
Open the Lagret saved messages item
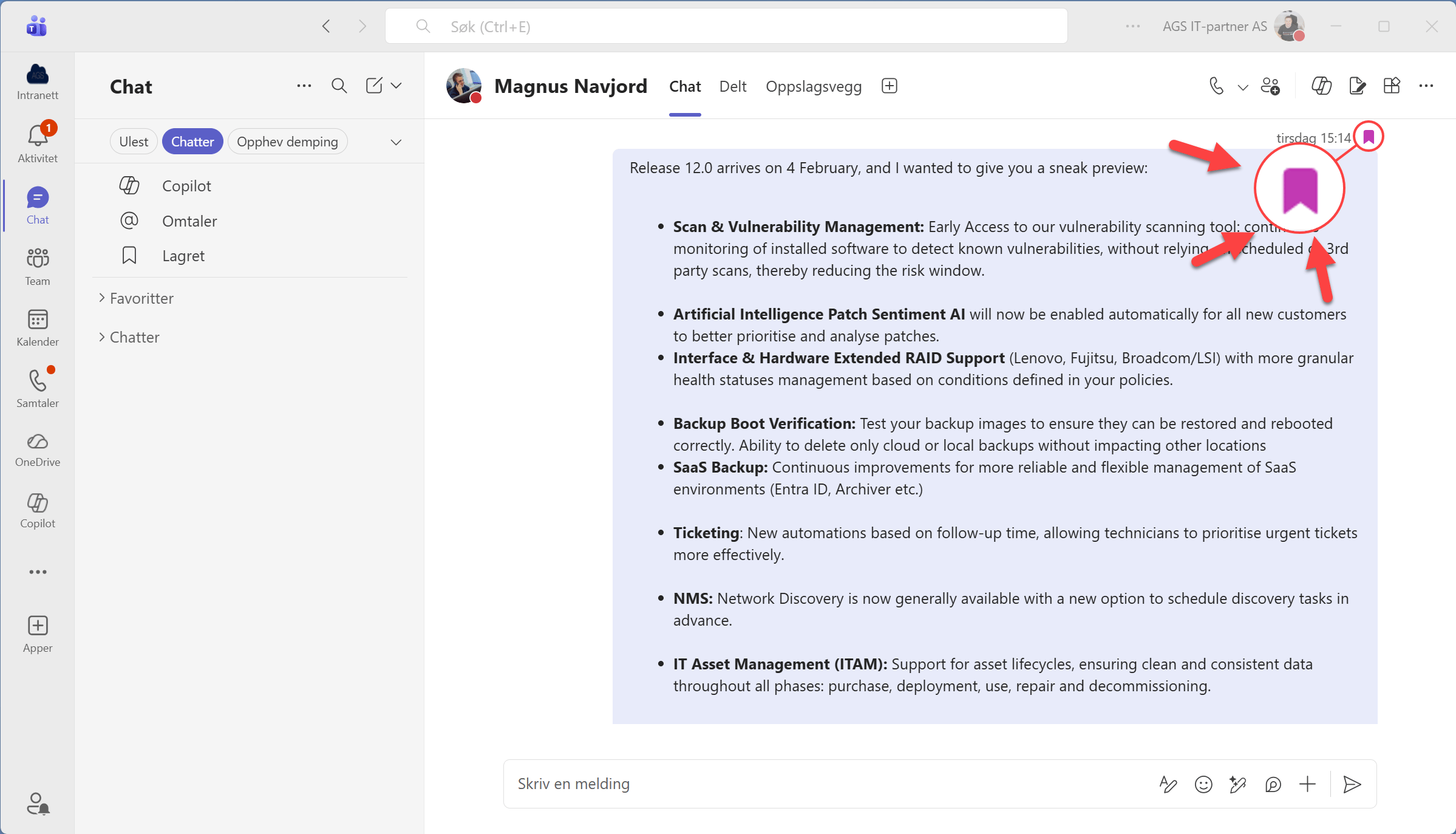pos(183,256)
